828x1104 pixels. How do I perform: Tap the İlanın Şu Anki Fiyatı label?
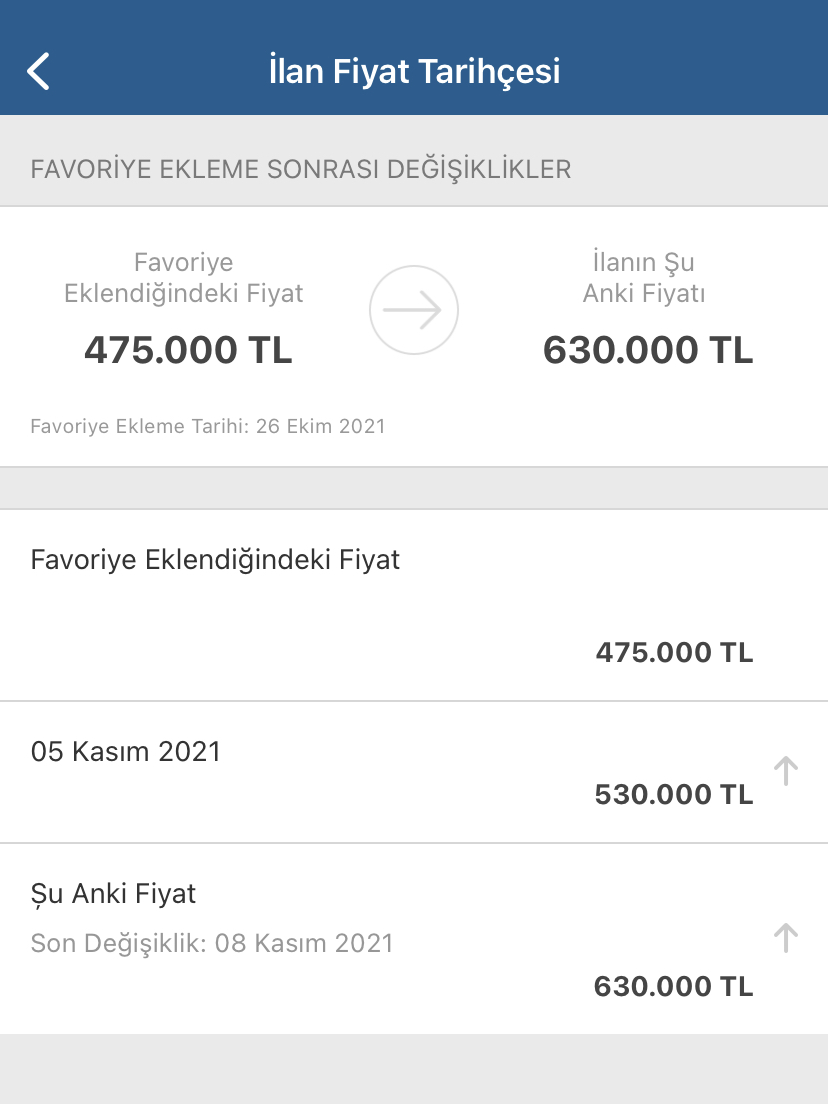[x=644, y=278]
